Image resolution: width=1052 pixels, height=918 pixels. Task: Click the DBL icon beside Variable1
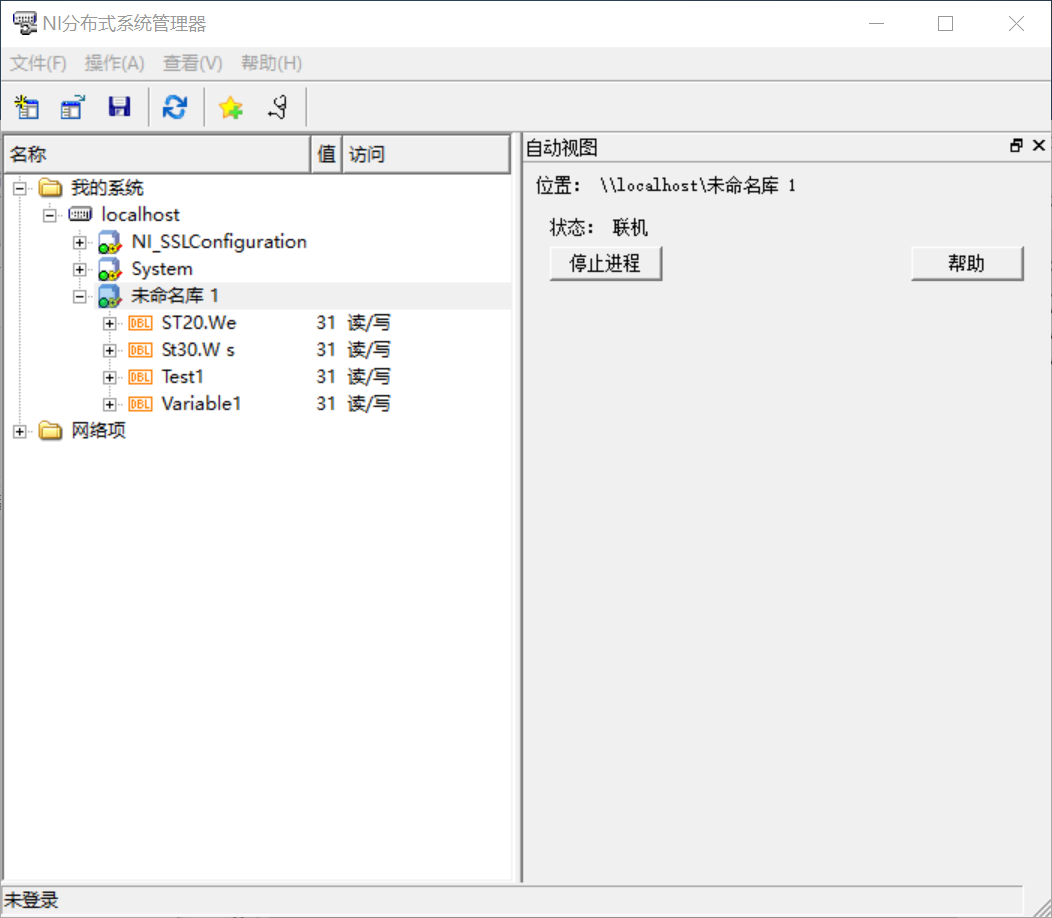pos(140,404)
